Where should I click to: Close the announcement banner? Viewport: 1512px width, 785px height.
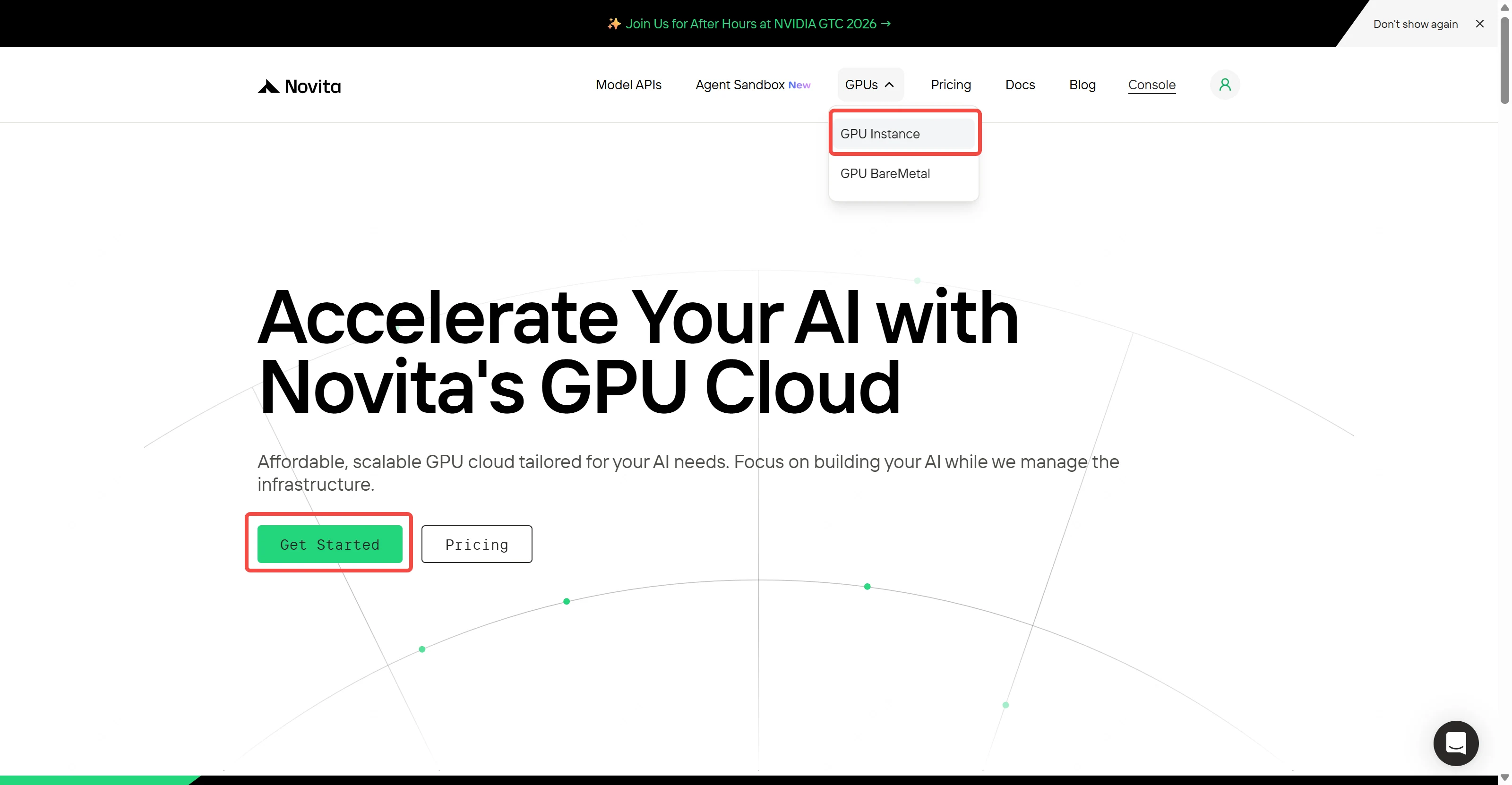coord(1480,24)
